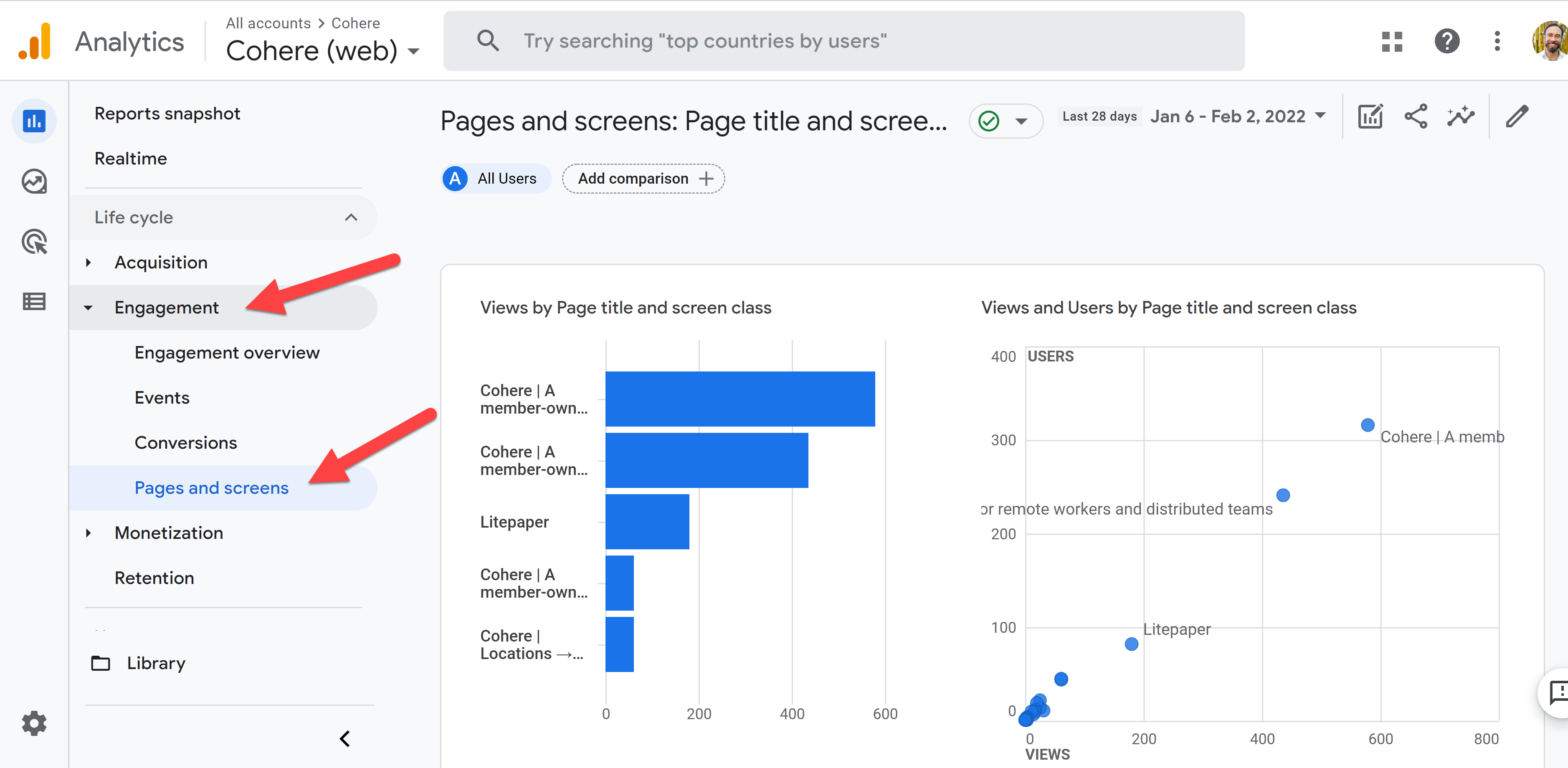The width and height of the screenshot is (1568, 768).
Task: Click the Pages and screens report title
Action: [693, 121]
